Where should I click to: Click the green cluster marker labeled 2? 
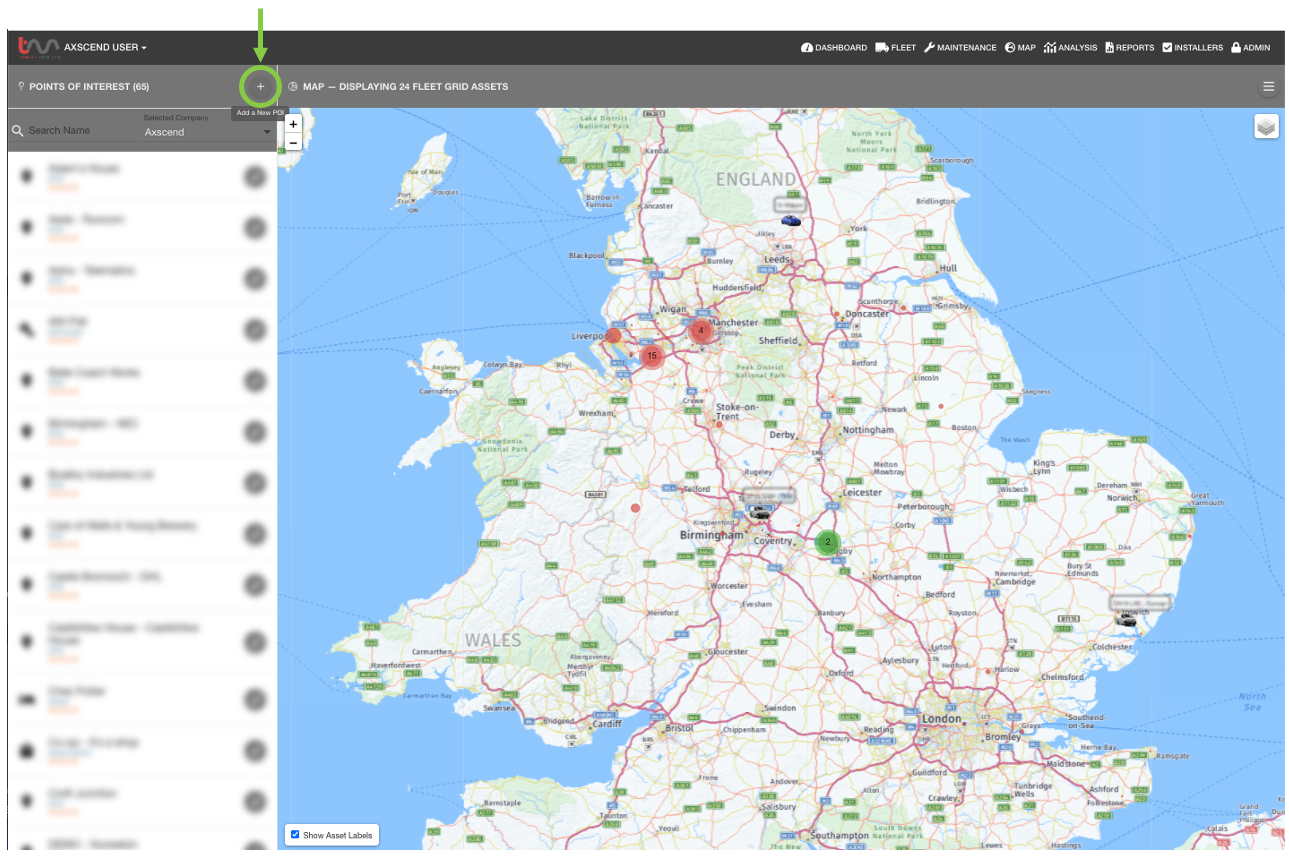827,542
